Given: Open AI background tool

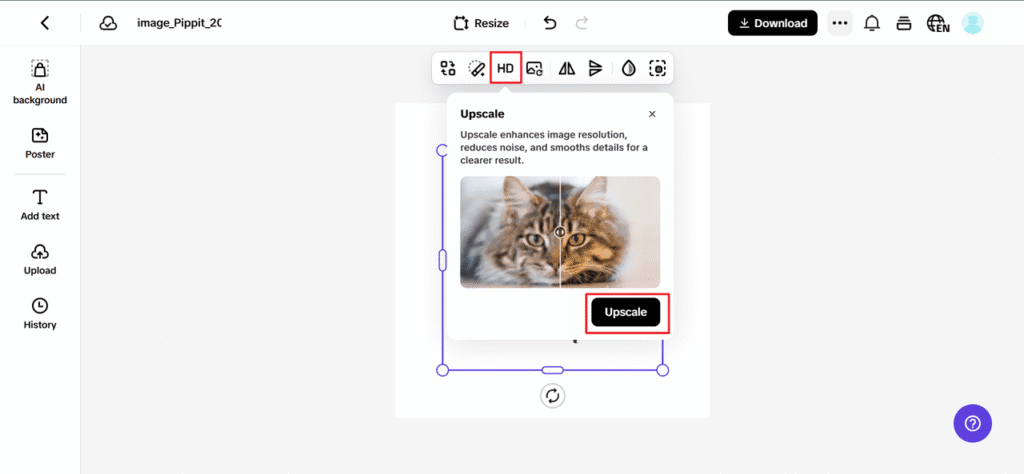Looking at the screenshot, I should (x=40, y=81).
